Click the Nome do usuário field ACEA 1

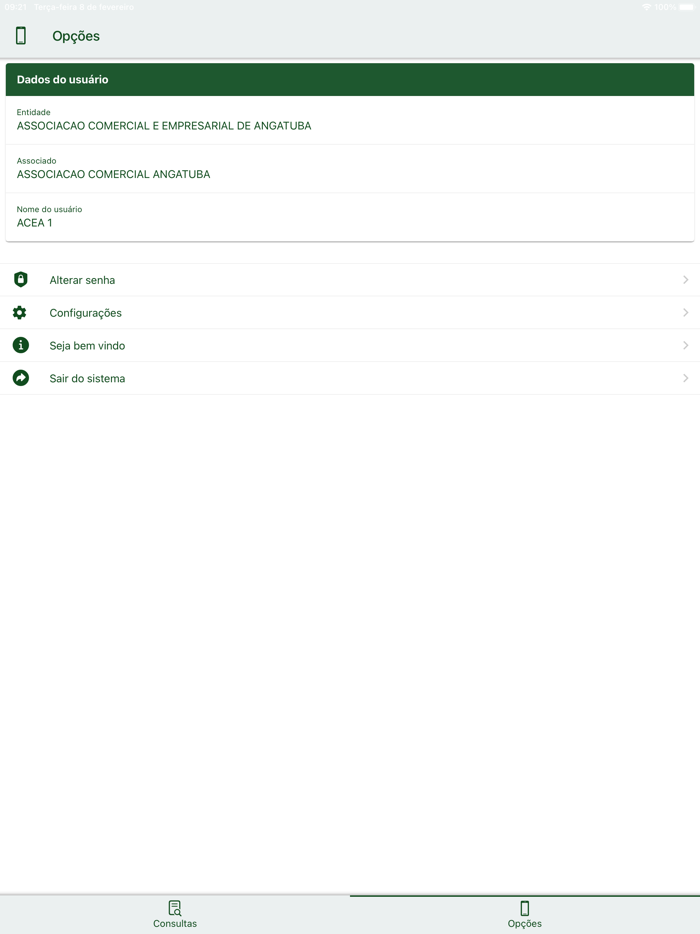click(350, 217)
